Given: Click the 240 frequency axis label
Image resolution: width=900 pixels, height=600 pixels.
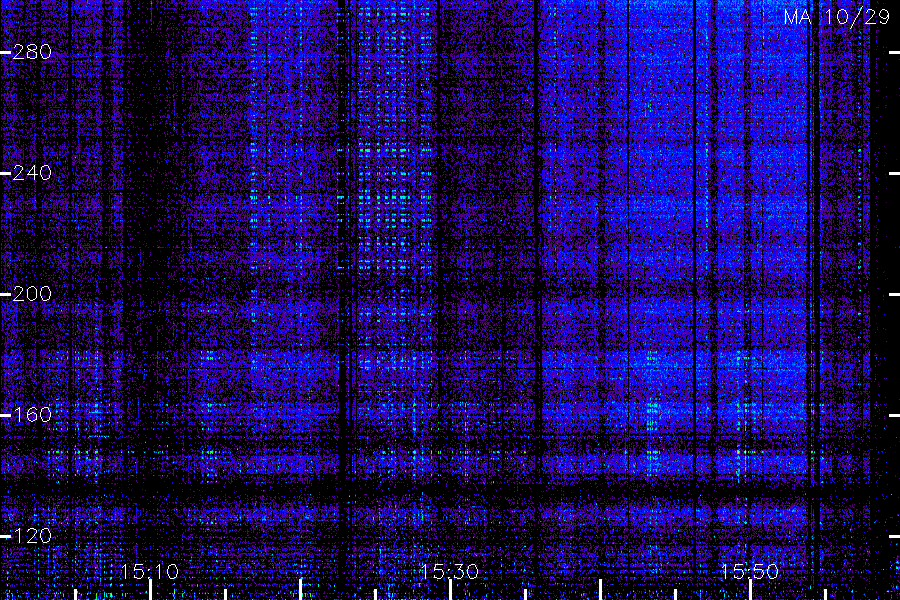Looking at the screenshot, I should tap(32, 173).
